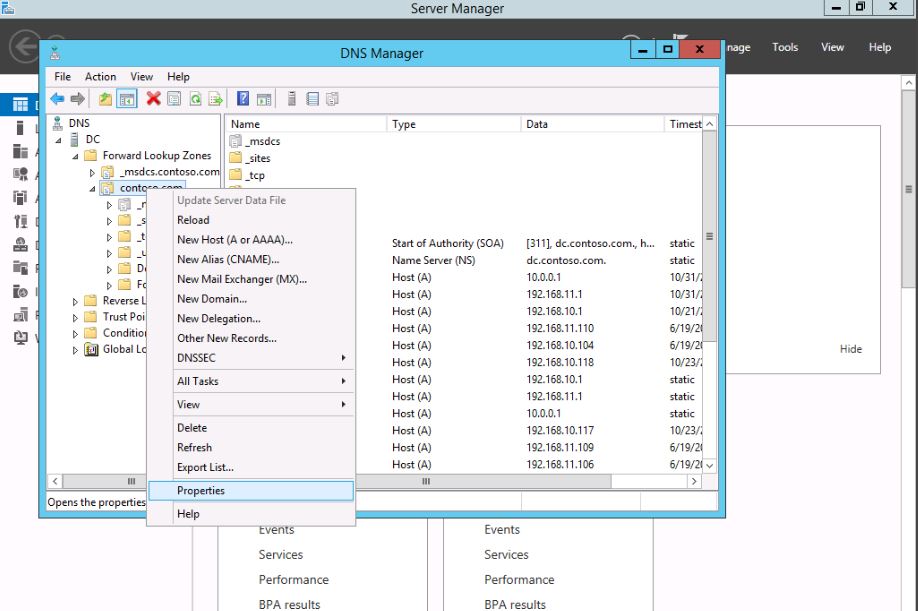This screenshot has height=611, width=918.
Task: Click the server tower toolbar icon
Action: click(x=292, y=99)
